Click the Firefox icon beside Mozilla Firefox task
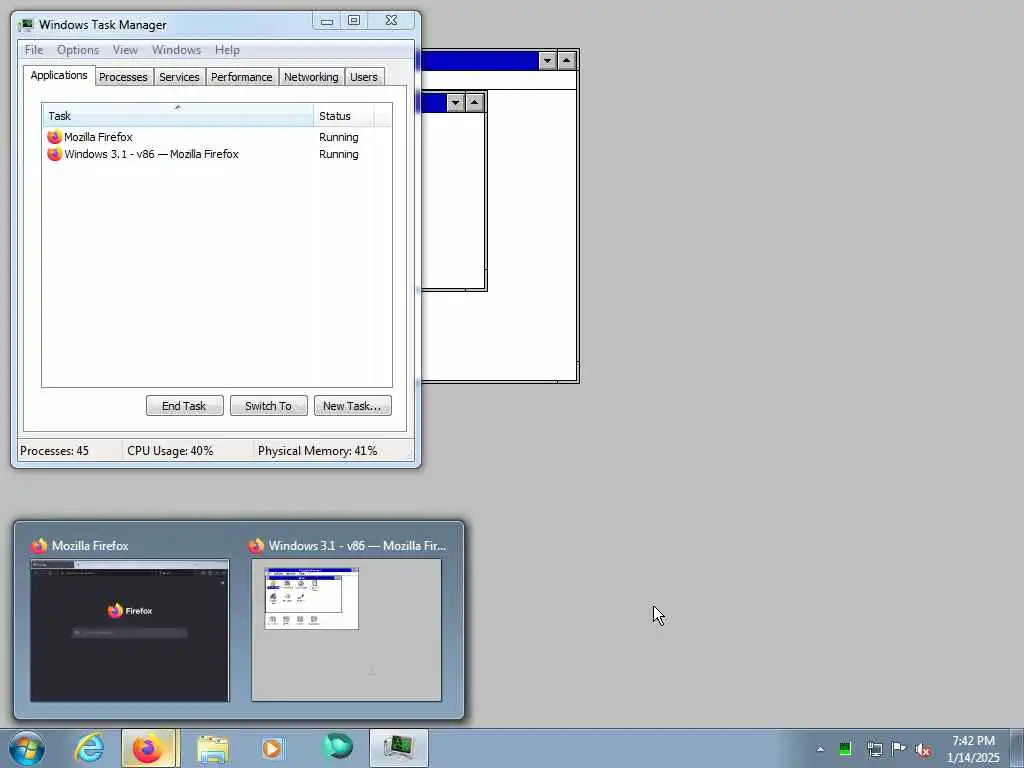 coord(54,137)
